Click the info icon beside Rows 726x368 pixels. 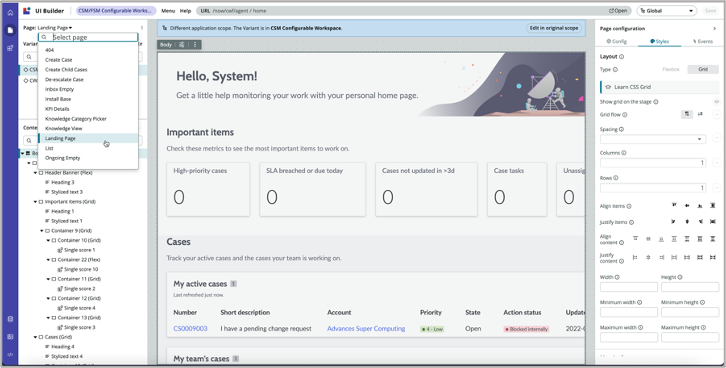click(616, 178)
